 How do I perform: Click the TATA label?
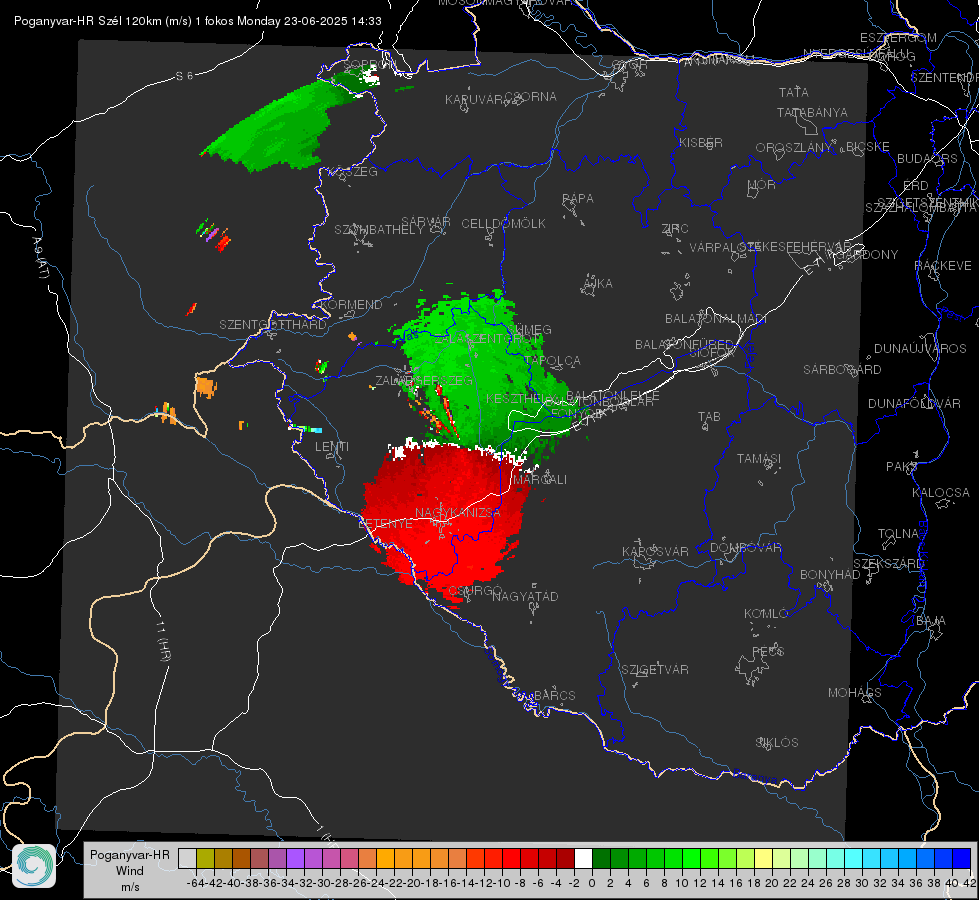(x=794, y=92)
